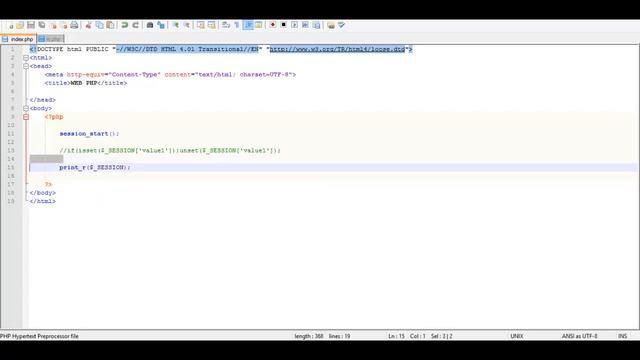Click the commented if(isset($_SESSION line
This screenshot has height=360, width=640.
170,151
